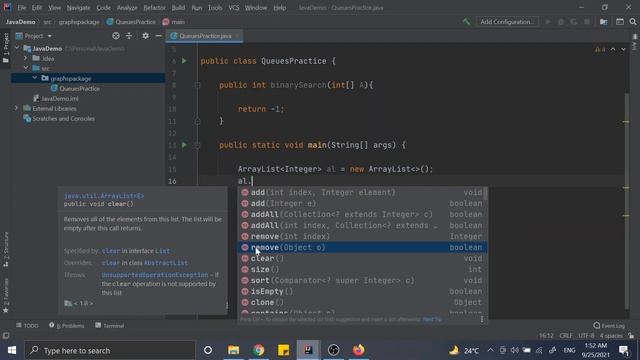This screenshot has height=360, width=640.
Task: Open the VCS menu
Action: coord(234,7)
